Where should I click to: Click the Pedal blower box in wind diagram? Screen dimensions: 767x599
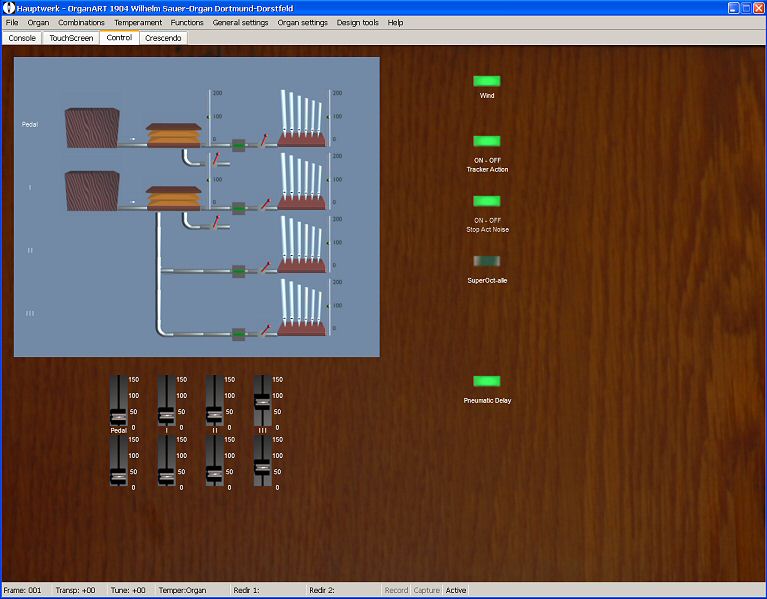point(92,128)
